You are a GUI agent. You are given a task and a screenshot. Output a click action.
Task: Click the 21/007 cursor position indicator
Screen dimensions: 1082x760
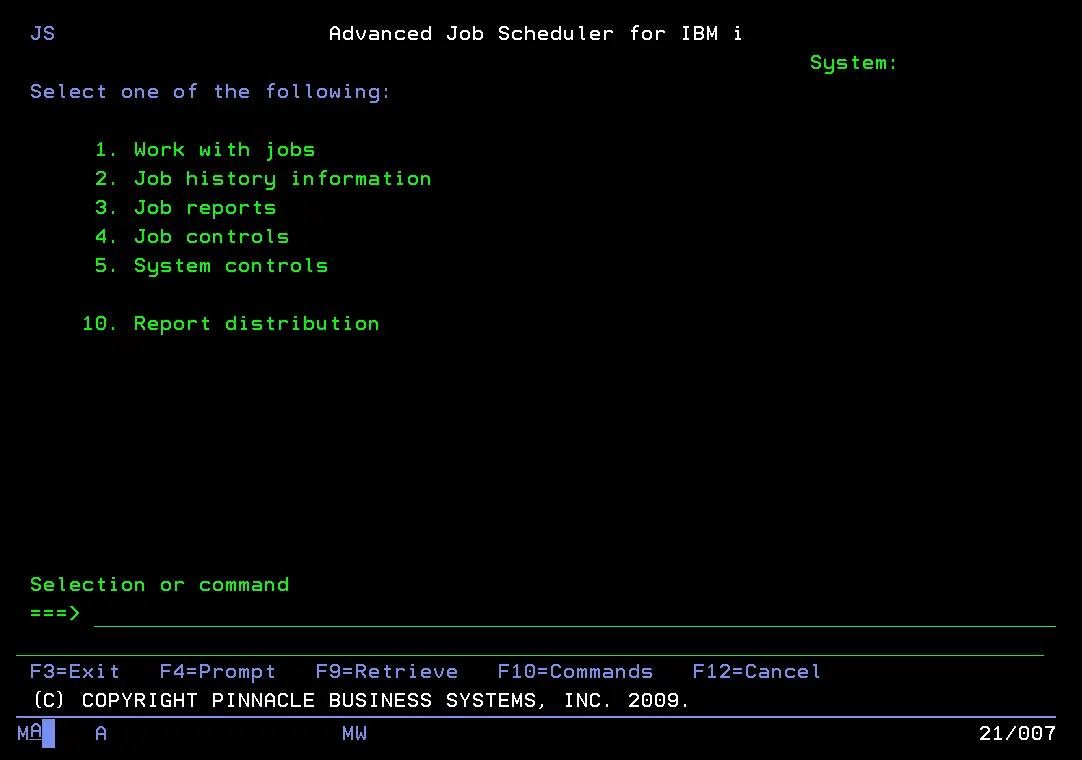[x=1017, y=733]
